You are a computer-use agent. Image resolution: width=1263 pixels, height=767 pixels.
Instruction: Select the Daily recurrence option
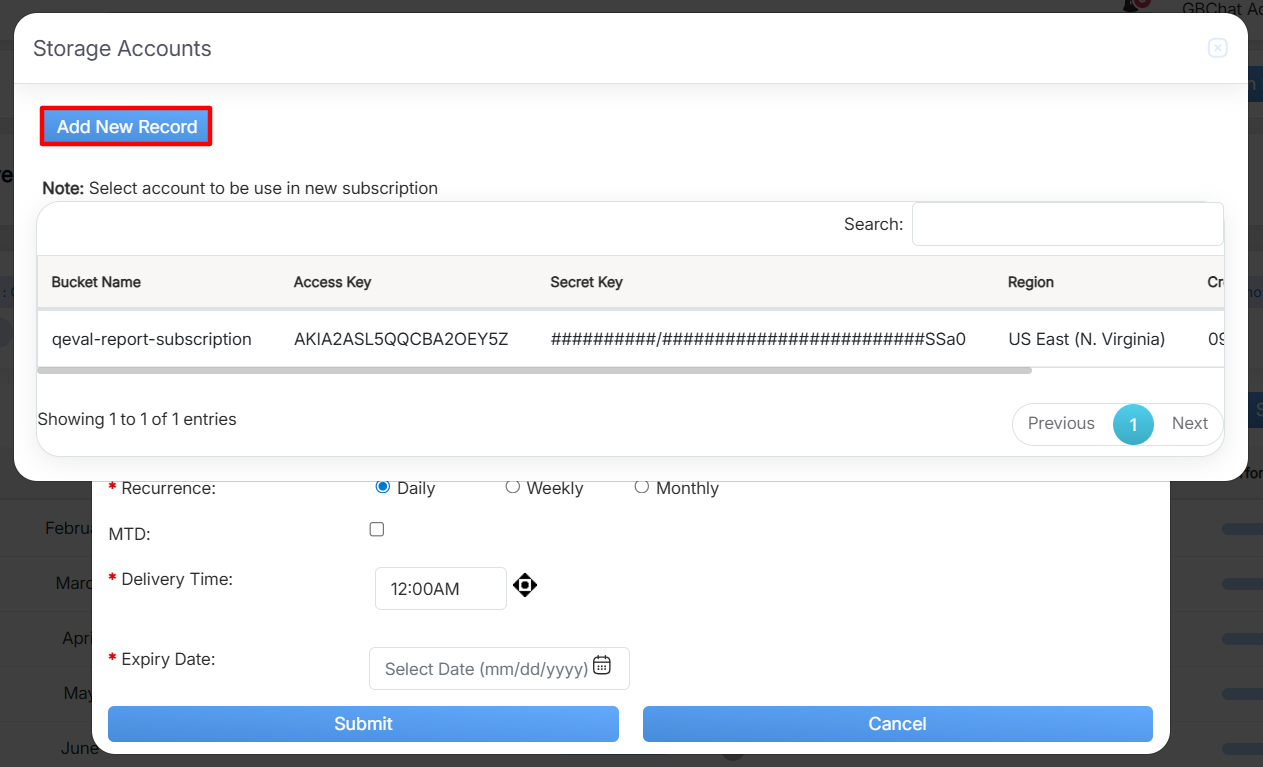pos(382,487)
